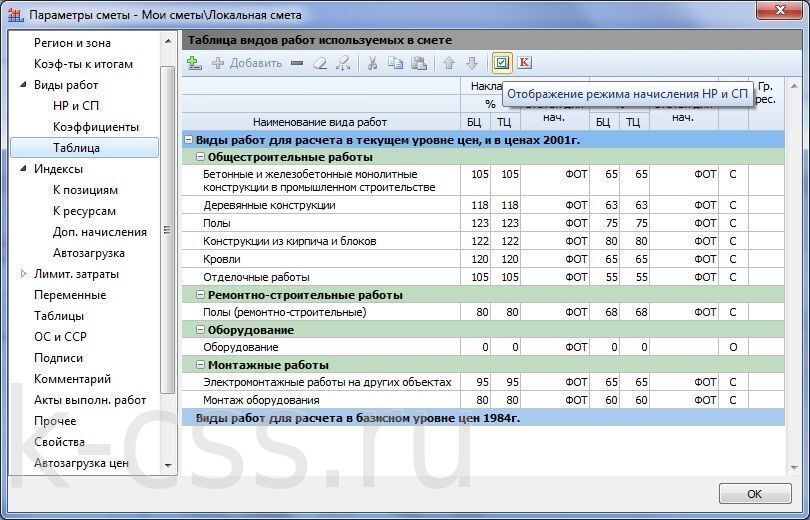This screenshot has height=520, width=810.
Task: Select Коэффициенты in sidebar
Action: tap(96, 127)
